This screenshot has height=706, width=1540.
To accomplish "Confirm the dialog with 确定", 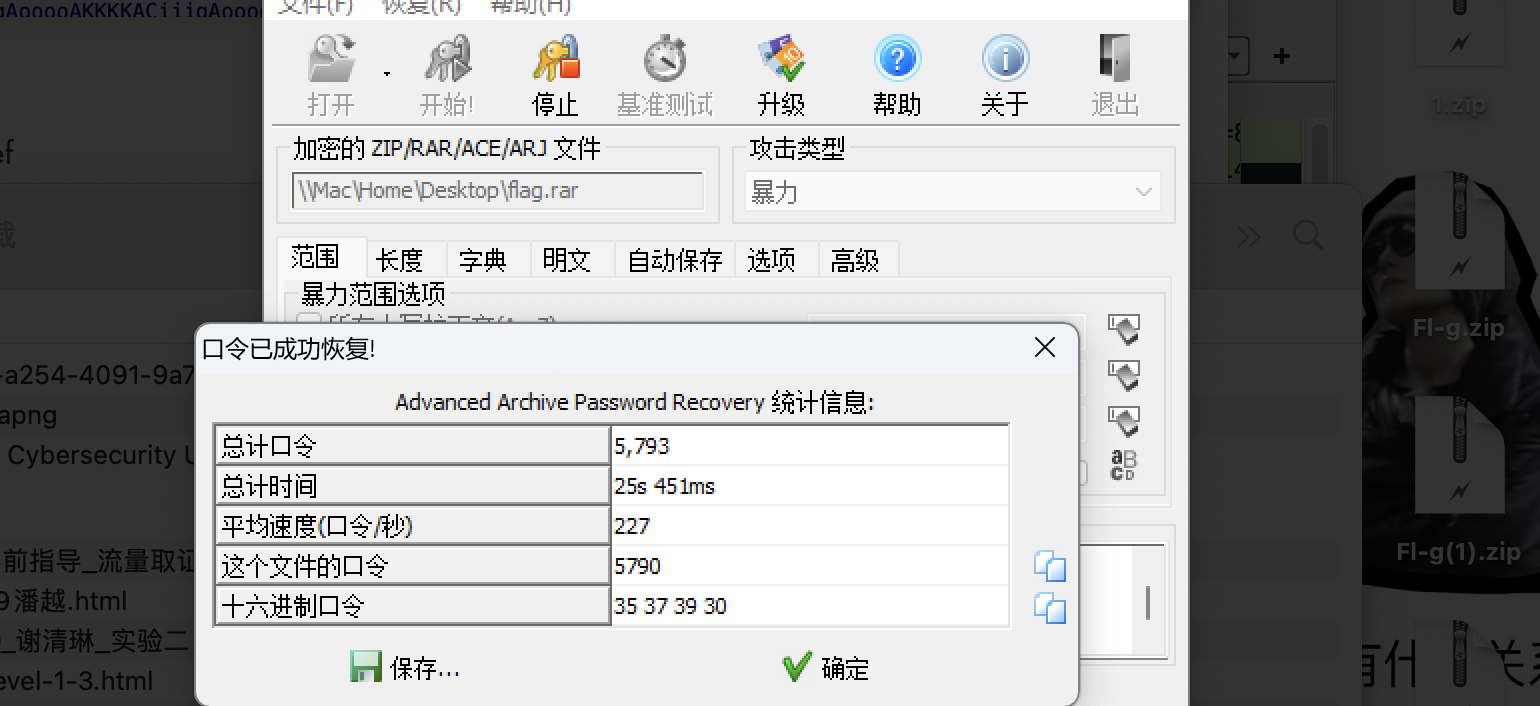I will point(825,668).
